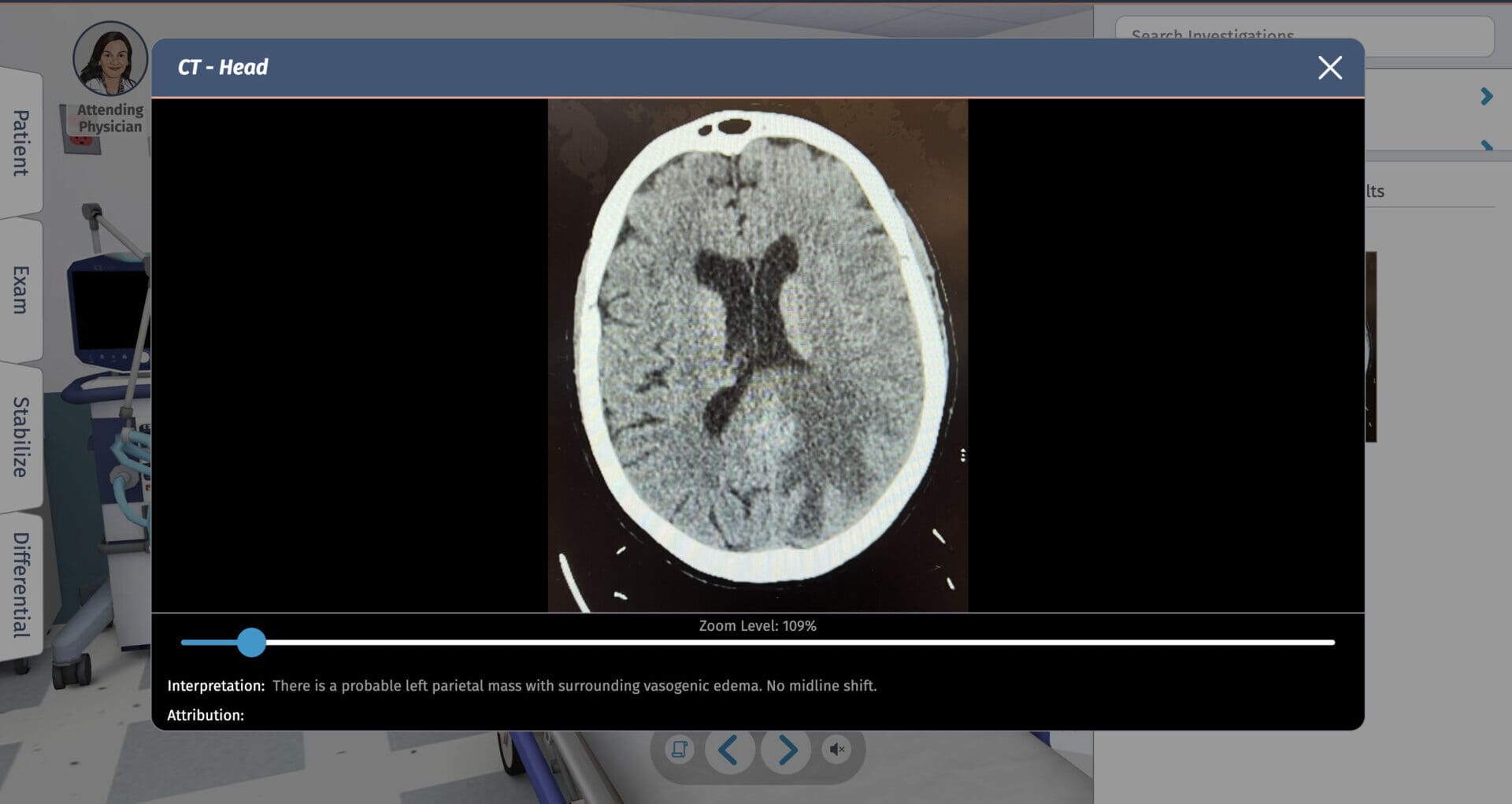Screen dimensions: 1512x804
Task: Expand the upper chevron in the results panel
Action: [1485, 96]
